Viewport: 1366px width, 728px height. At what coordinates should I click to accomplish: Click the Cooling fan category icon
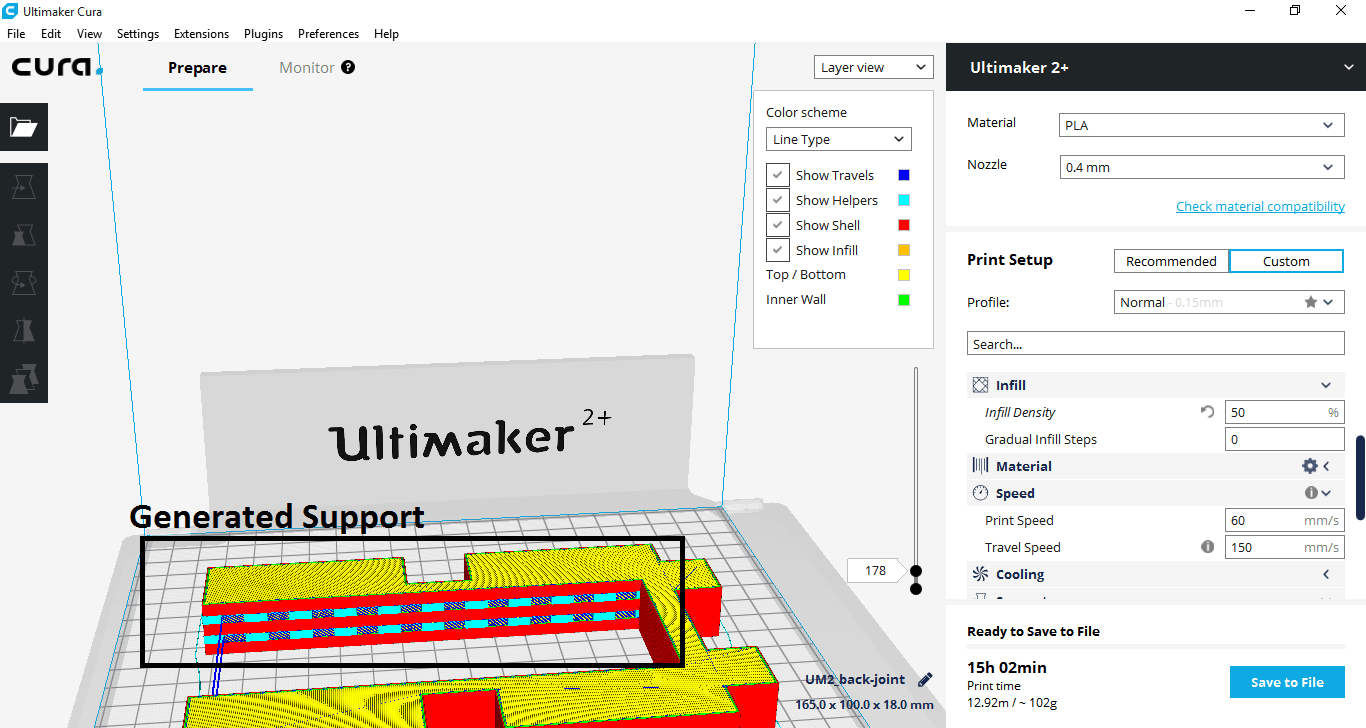(980, 574)
